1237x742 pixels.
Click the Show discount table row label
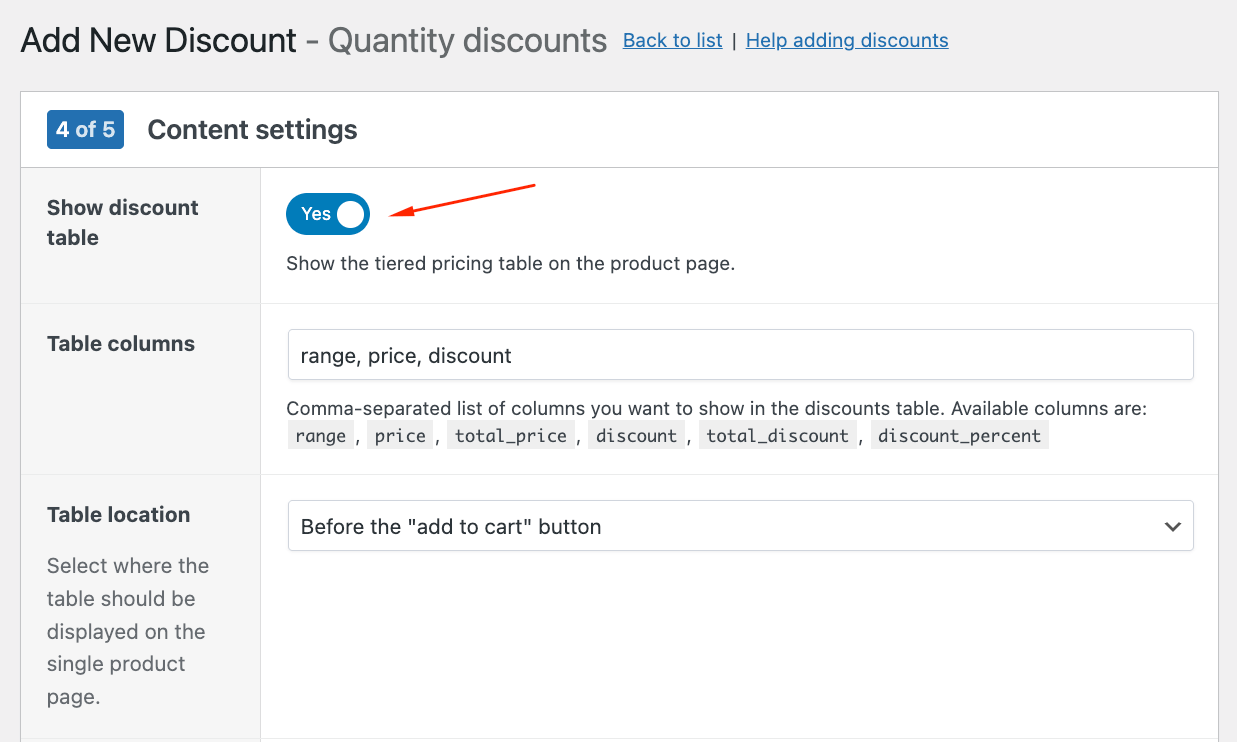pyautogui.click(x=122, y=222)
